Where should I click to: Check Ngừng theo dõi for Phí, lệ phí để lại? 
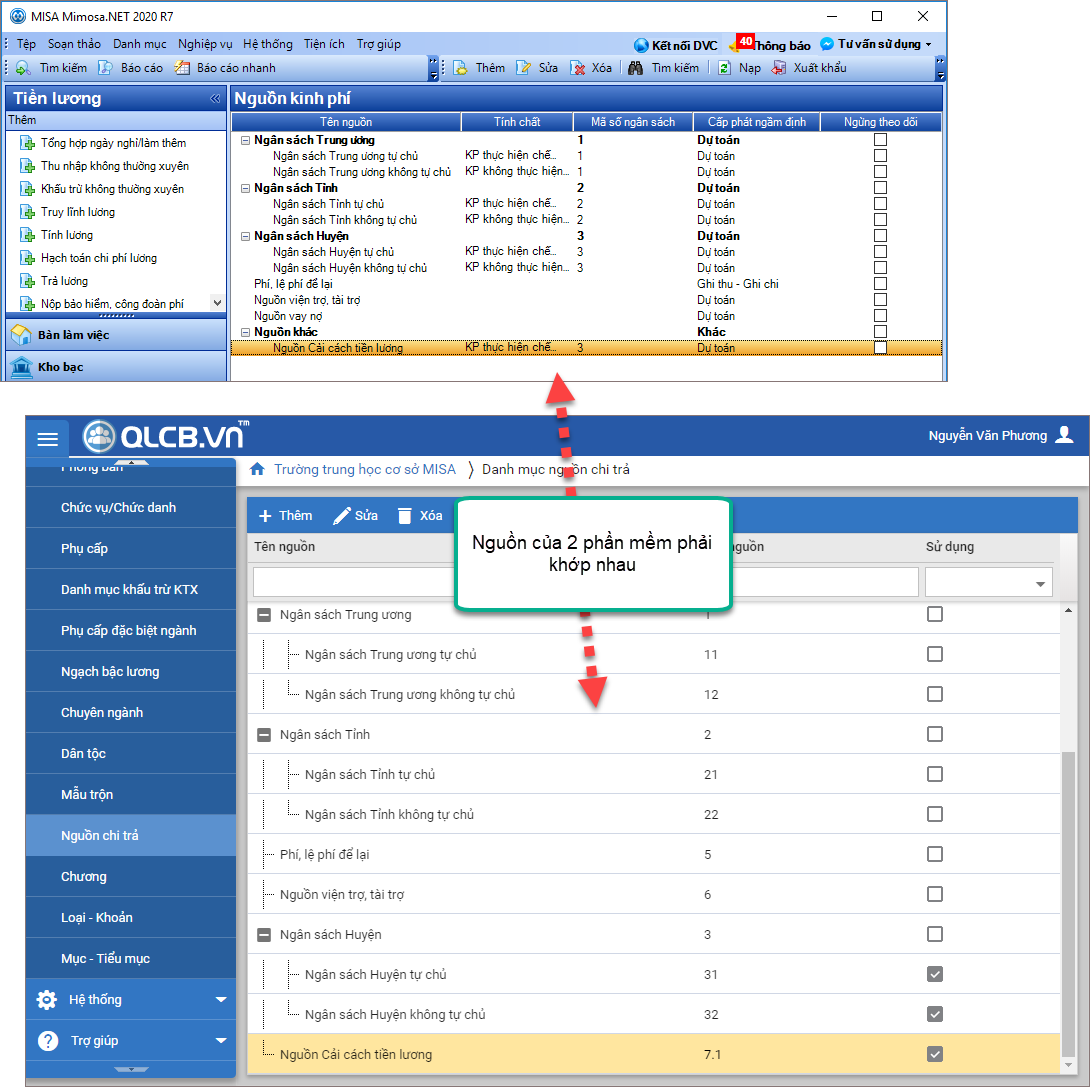pyautogui.click(x=880, y=284)
